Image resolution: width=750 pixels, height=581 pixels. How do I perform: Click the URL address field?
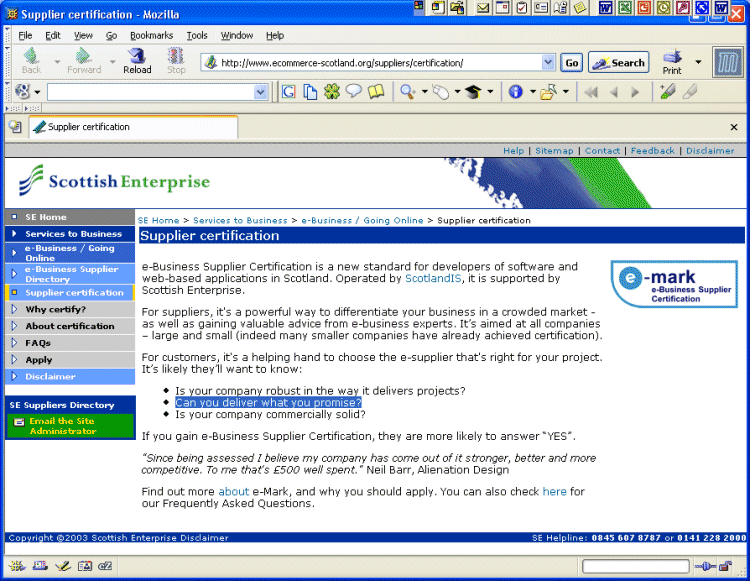[x=380, y=63]
